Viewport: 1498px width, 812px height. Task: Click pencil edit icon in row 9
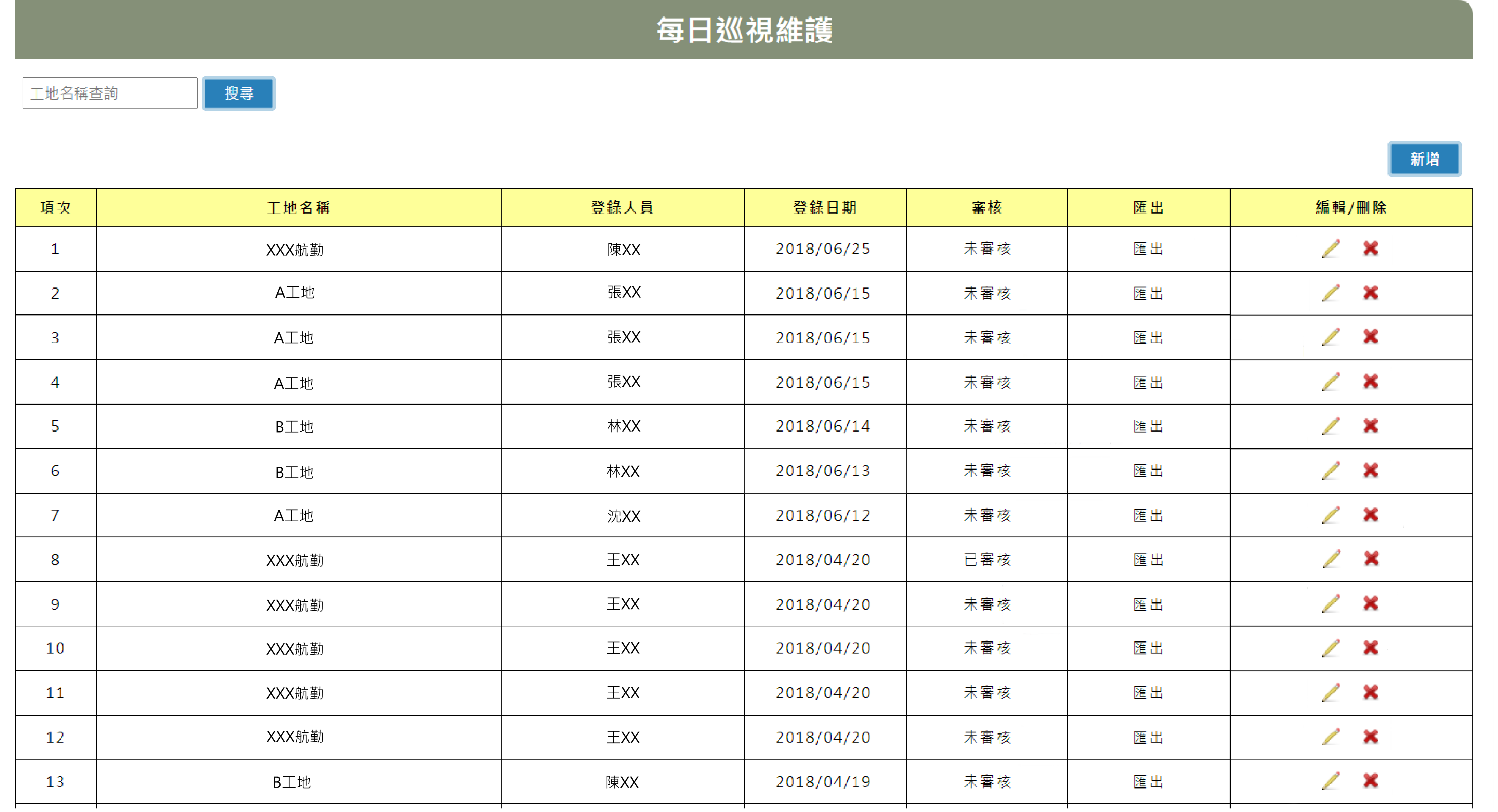1330,604
